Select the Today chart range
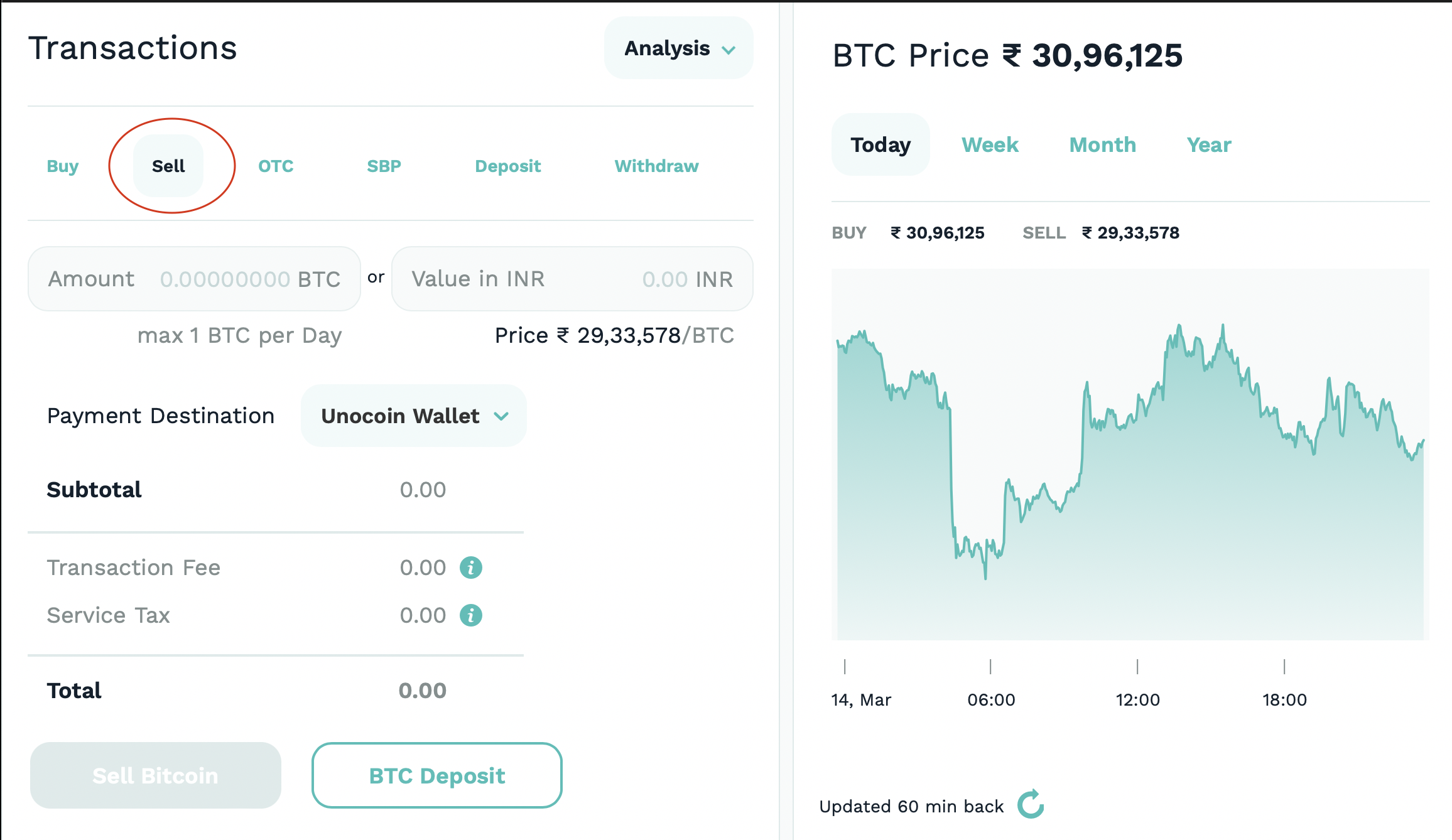The image size is (1452, 840). pos(880,145)
